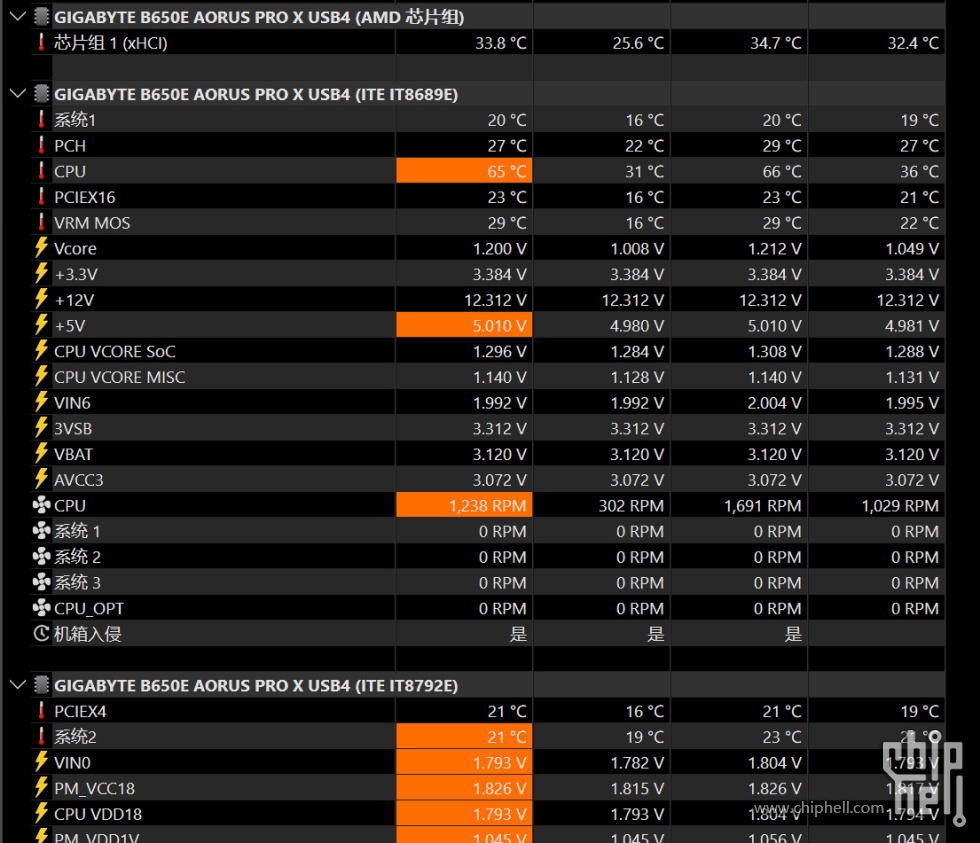The image size is (980, 843).
Task: Click thermometer icon of 系统2 row
Action: click(x=41, y=736)
